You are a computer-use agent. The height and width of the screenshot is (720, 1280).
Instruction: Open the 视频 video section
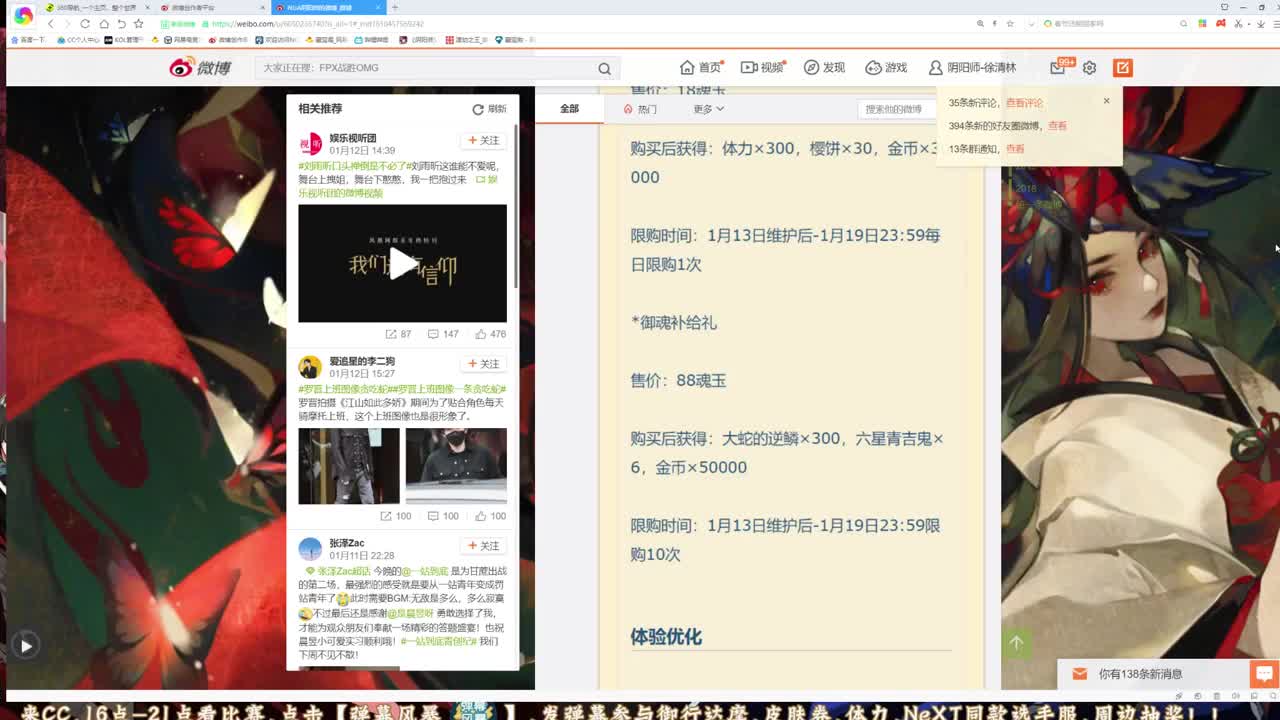tap(762, 67)
